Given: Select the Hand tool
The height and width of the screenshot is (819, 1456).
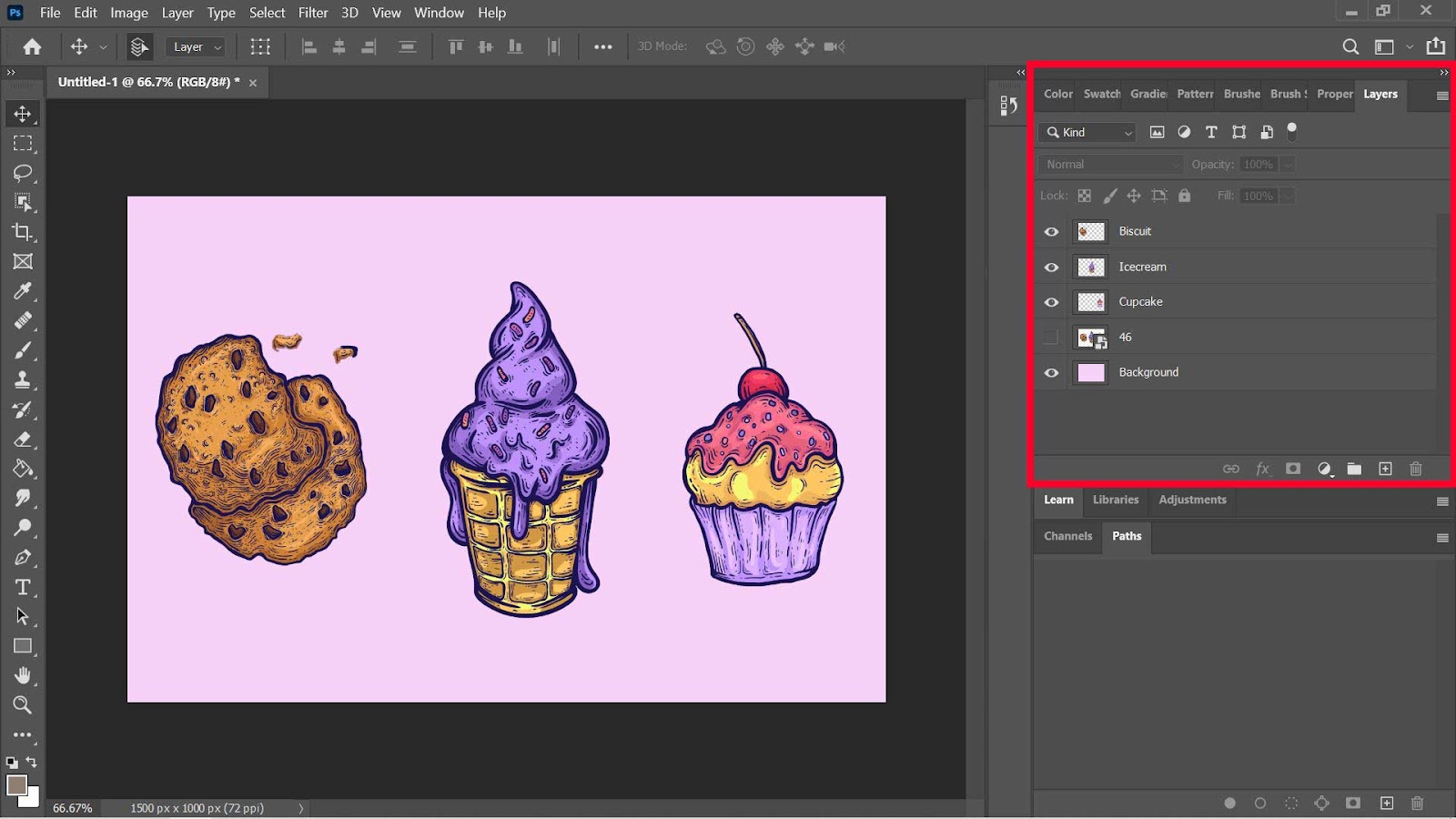Looking at the screenshot, I should pyautogui.click(x=23, y=675).
